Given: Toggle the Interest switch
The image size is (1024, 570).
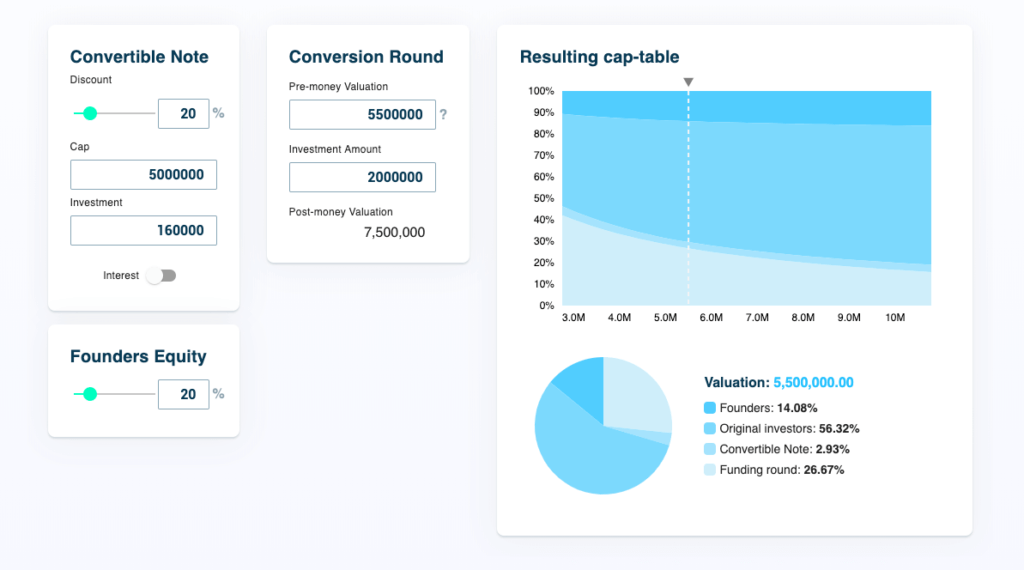Looking at the screenshot, I should click(161, 276).
